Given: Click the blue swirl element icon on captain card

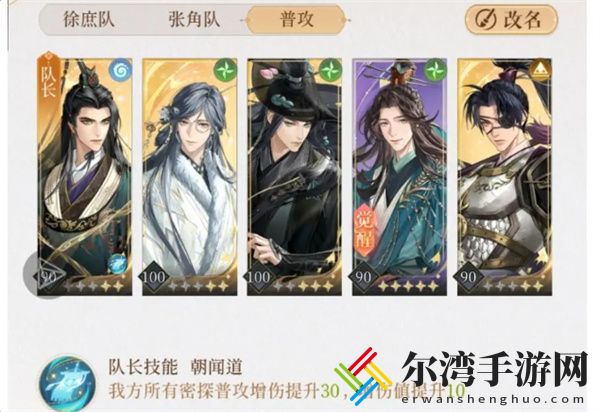Looking at the screenshot, I should click(121, 70).
